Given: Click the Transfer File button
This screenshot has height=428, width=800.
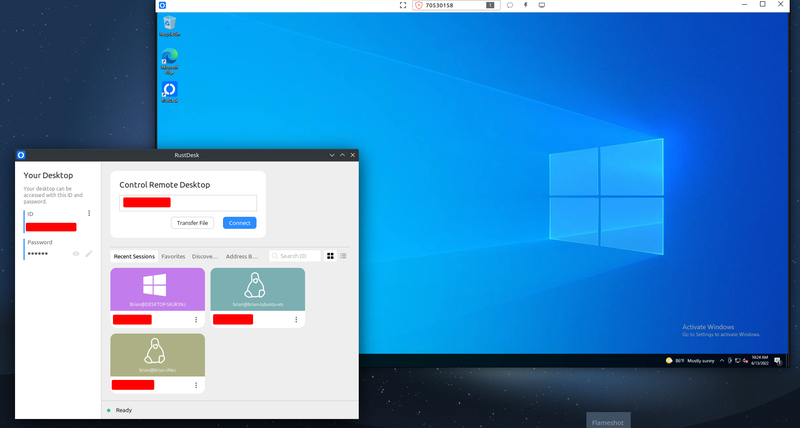Looking at the screenshot, I should 192,223.
